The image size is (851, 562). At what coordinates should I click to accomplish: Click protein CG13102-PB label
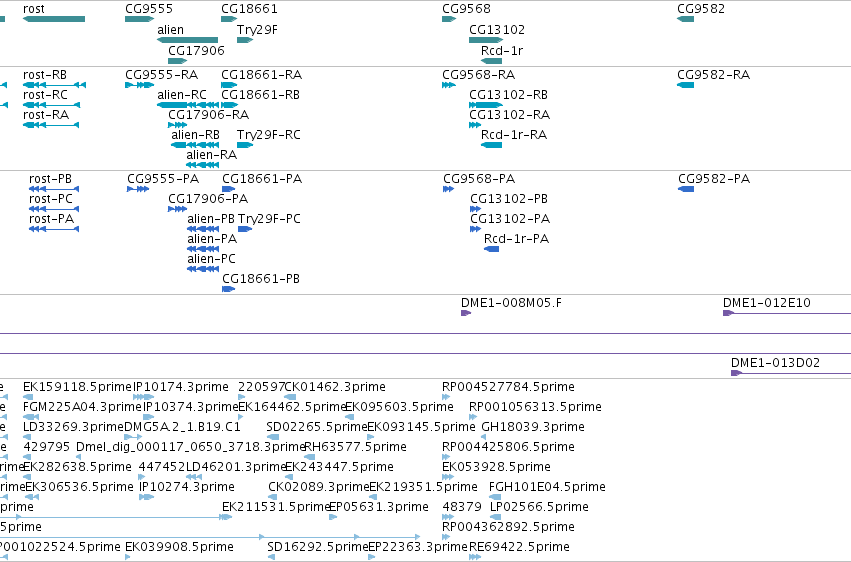(x=509, y=199)
